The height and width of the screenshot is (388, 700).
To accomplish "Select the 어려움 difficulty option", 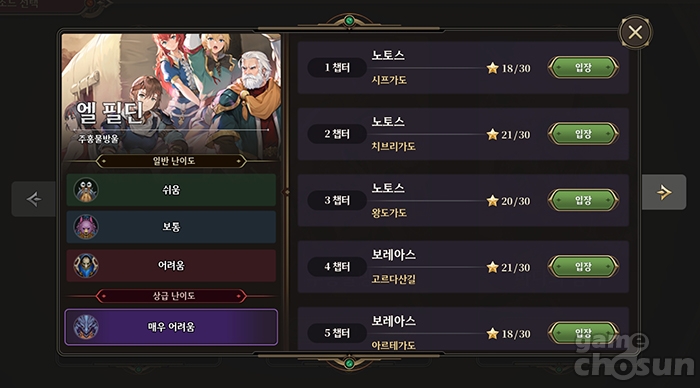I will click(x=171, y=266).
